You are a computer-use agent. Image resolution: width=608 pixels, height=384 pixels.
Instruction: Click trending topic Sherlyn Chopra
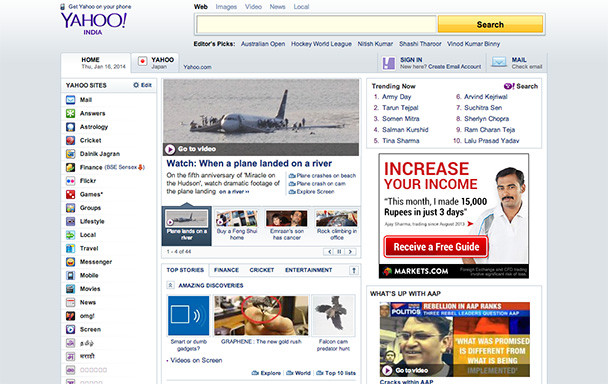487,119
